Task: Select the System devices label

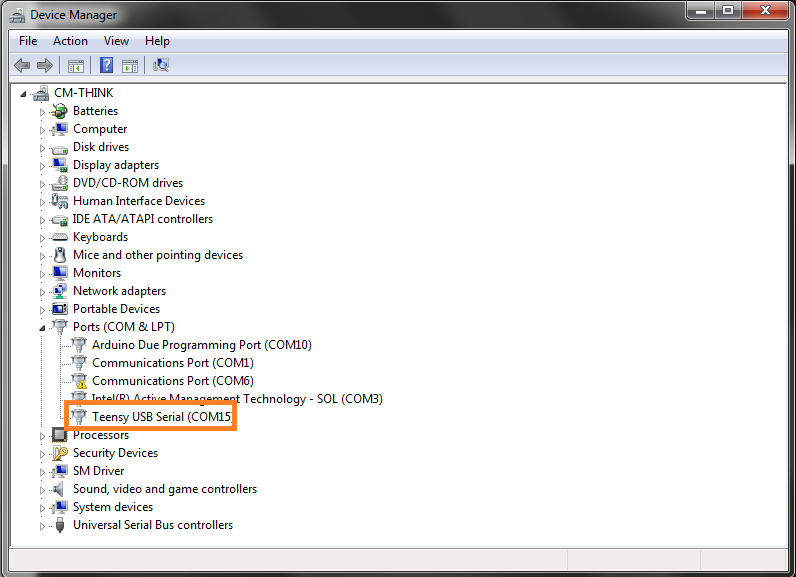Action: pos(113,507)
